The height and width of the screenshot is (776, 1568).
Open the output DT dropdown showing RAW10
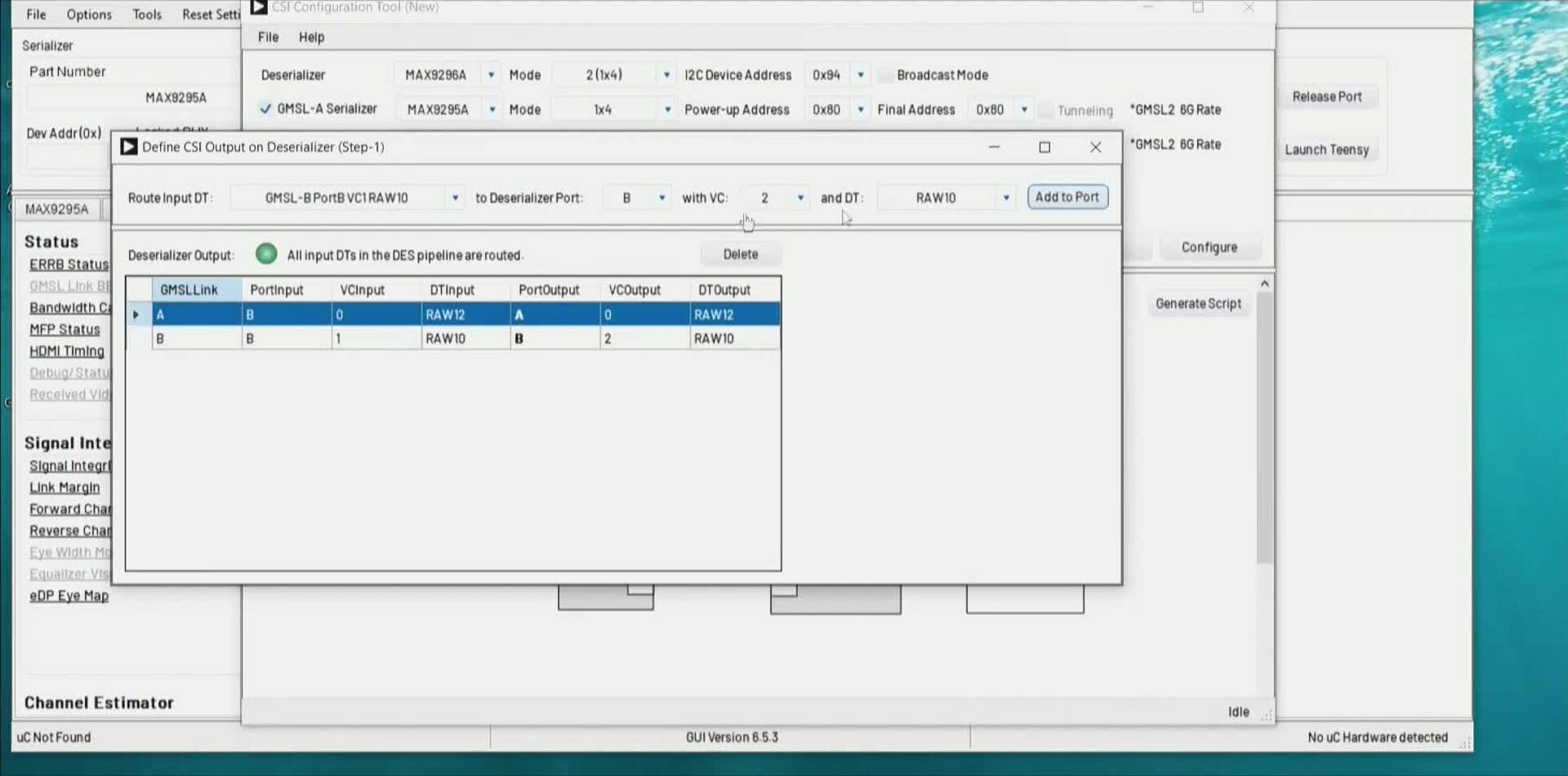[x=1005, y=198]
